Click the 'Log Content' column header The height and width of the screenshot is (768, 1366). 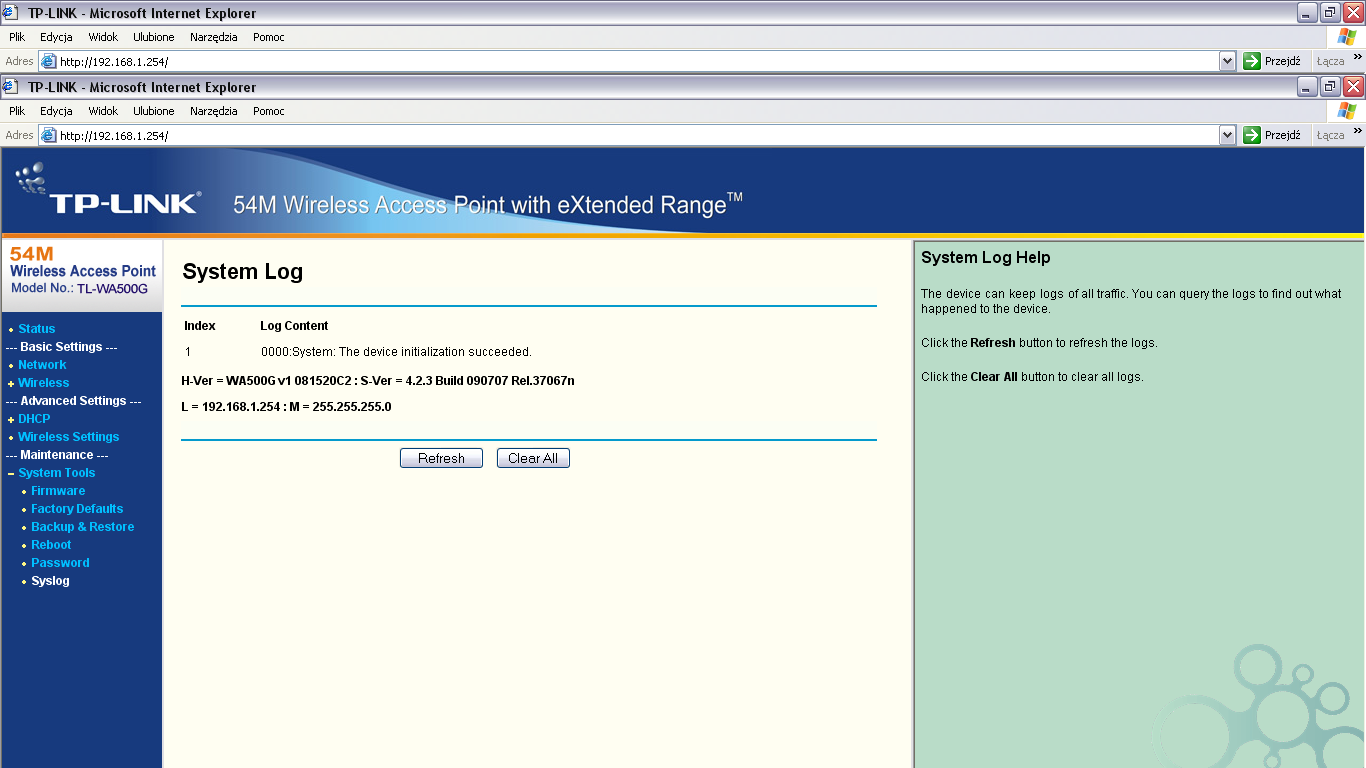pyautogui.click(x=294, y=326)
